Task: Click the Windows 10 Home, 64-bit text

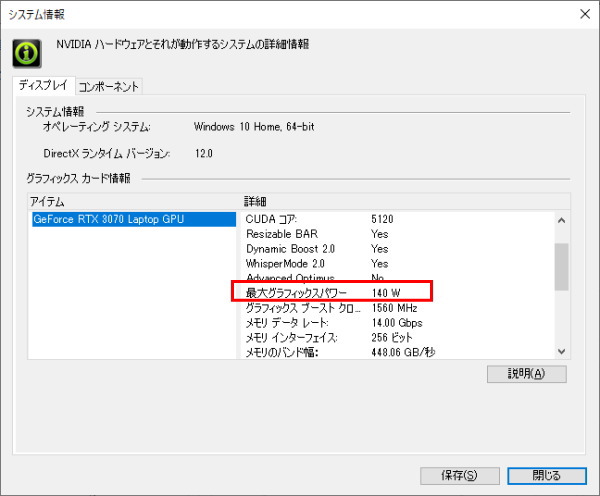Action: pyautogui.click(x=254, y=127)
